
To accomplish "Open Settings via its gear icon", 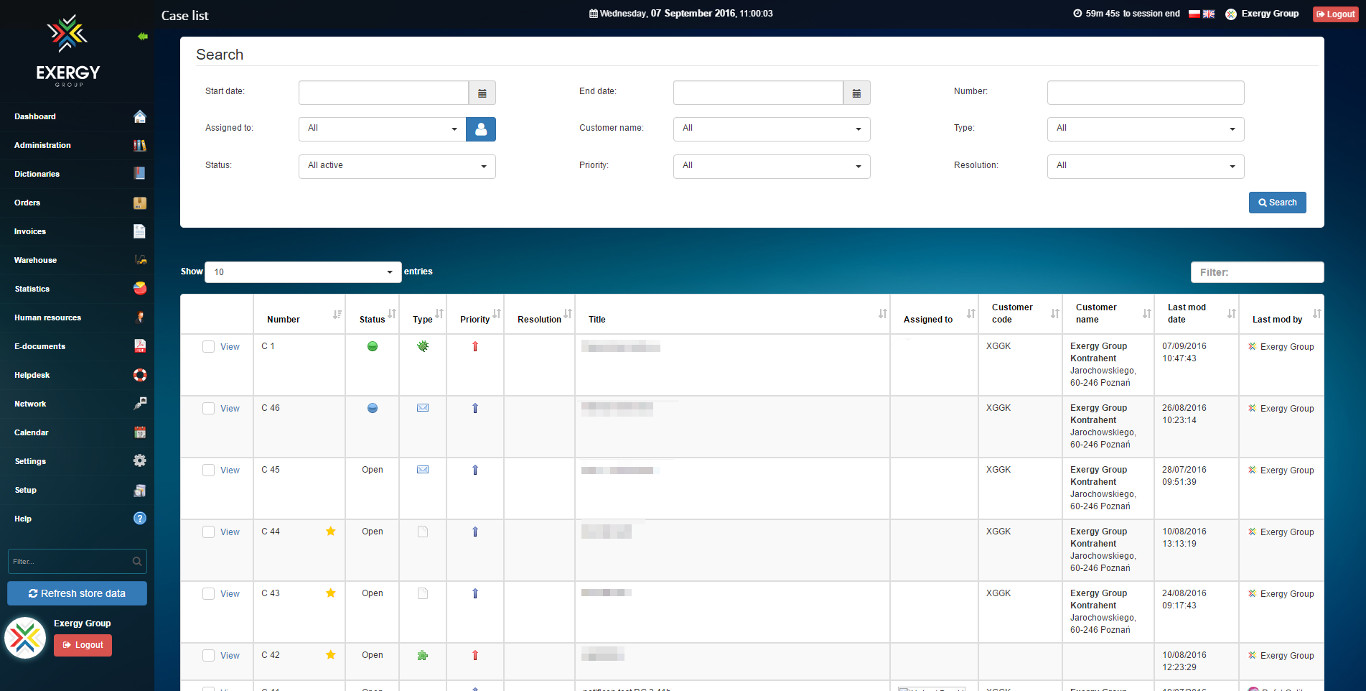I will pyautogui.click(x=140, y=461).
